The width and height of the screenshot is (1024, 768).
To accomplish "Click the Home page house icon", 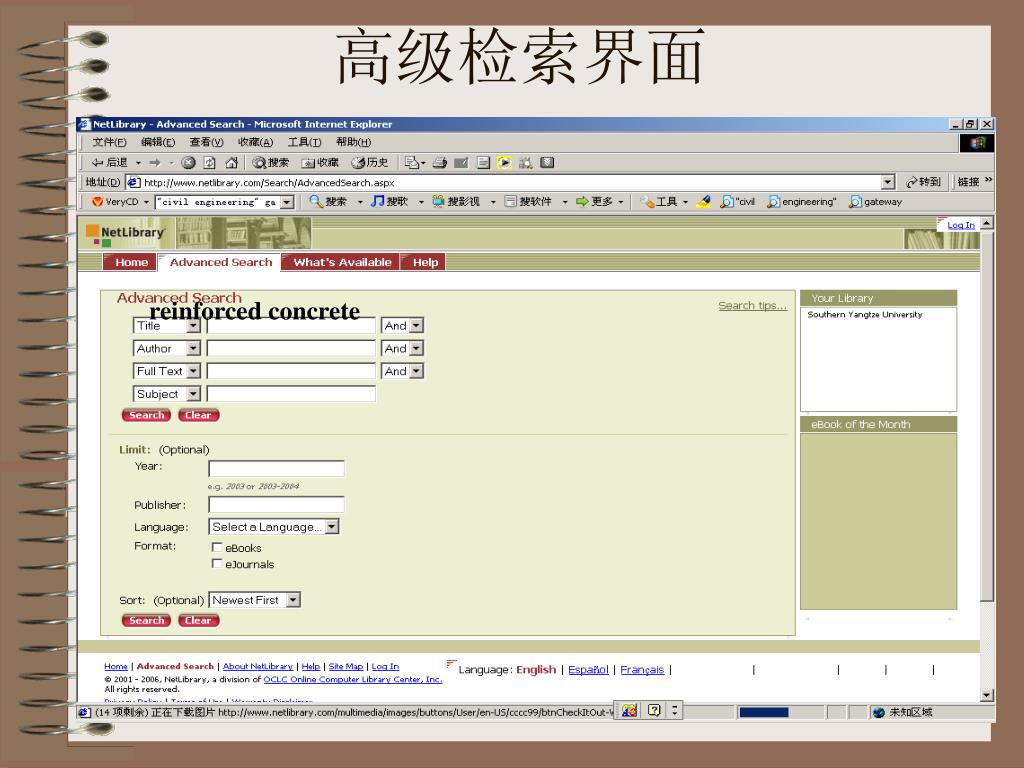I will [231, 163].
